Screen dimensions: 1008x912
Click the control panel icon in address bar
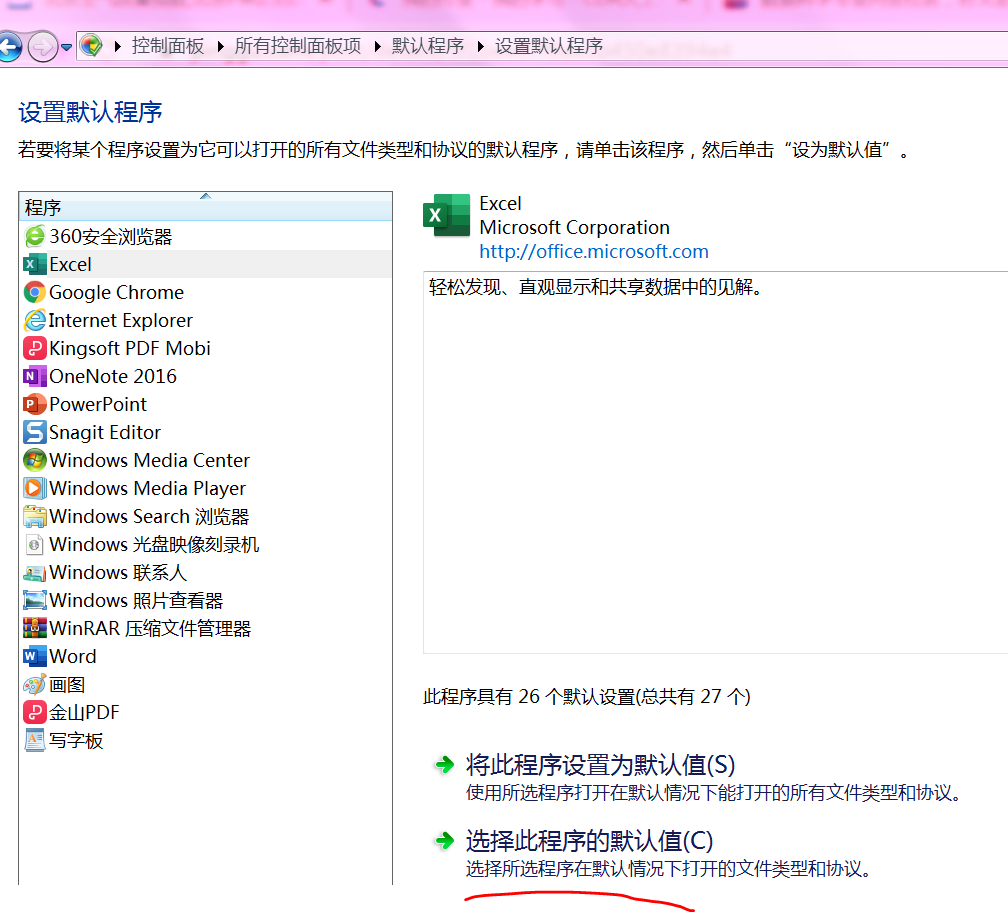coord(91,46)
